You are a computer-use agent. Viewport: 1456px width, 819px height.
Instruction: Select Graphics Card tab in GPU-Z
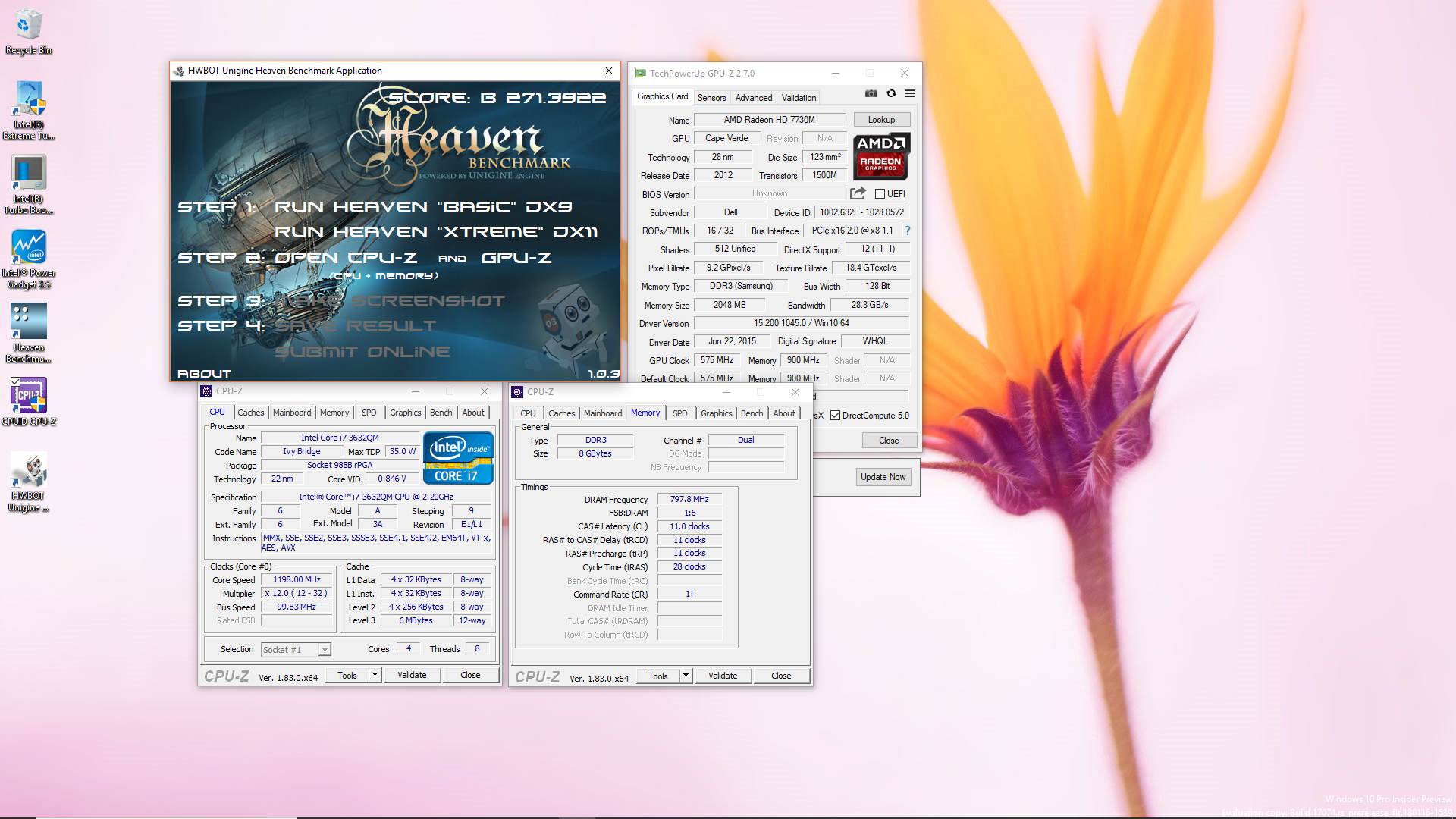click(662, 96)
